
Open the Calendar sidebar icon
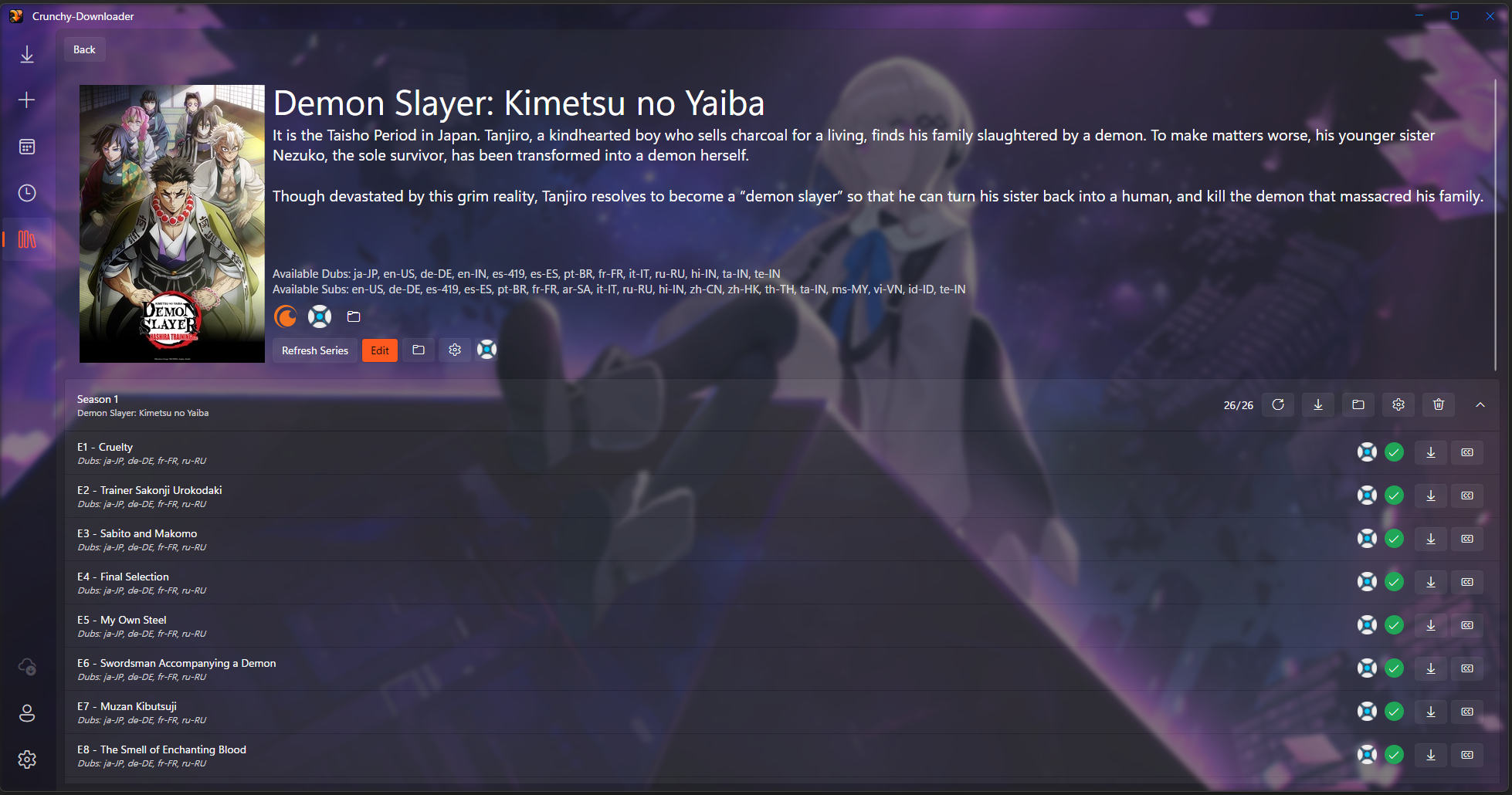point(27,147)
